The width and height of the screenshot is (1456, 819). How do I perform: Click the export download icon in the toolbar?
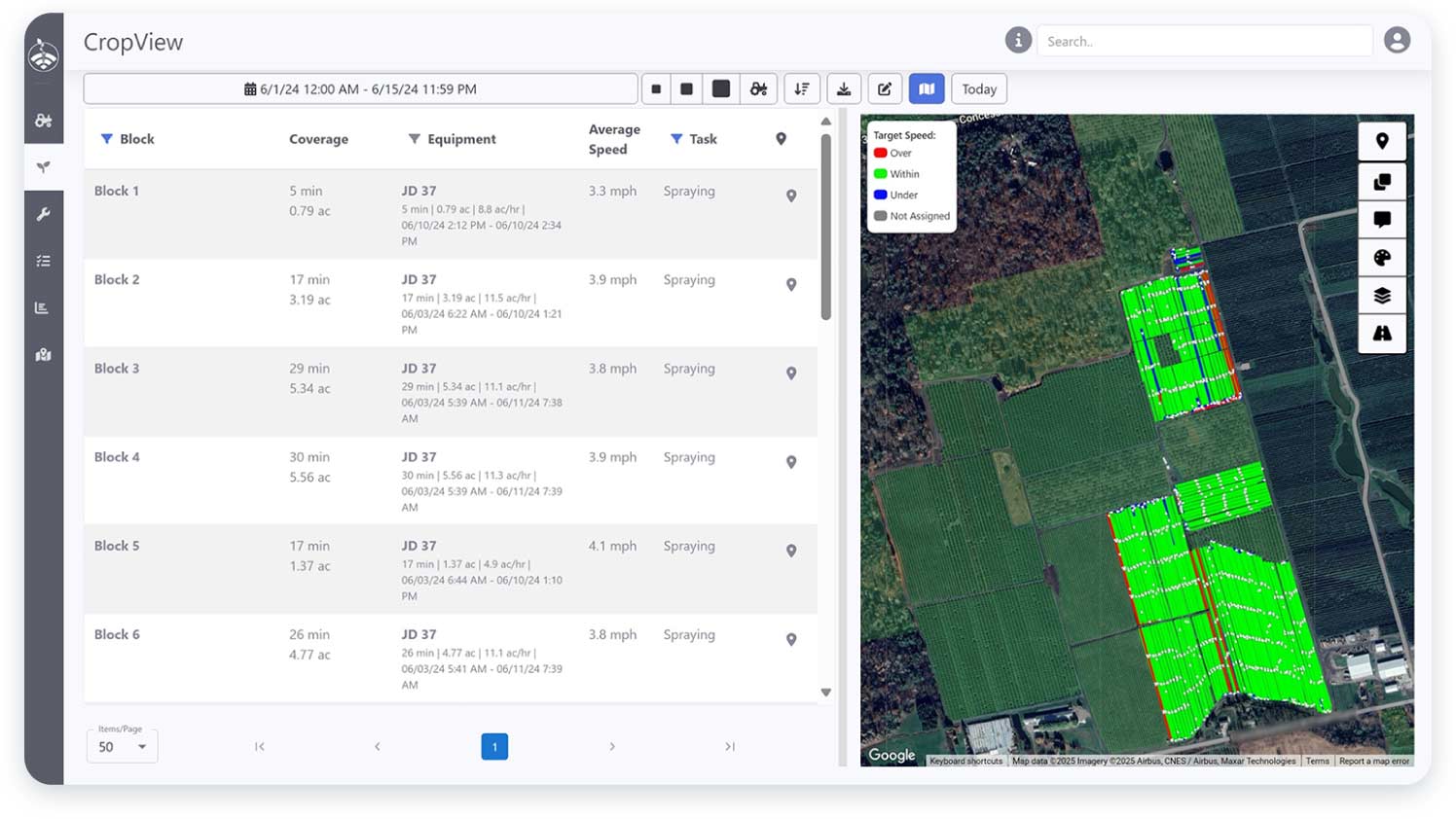(x=843, y=89)
